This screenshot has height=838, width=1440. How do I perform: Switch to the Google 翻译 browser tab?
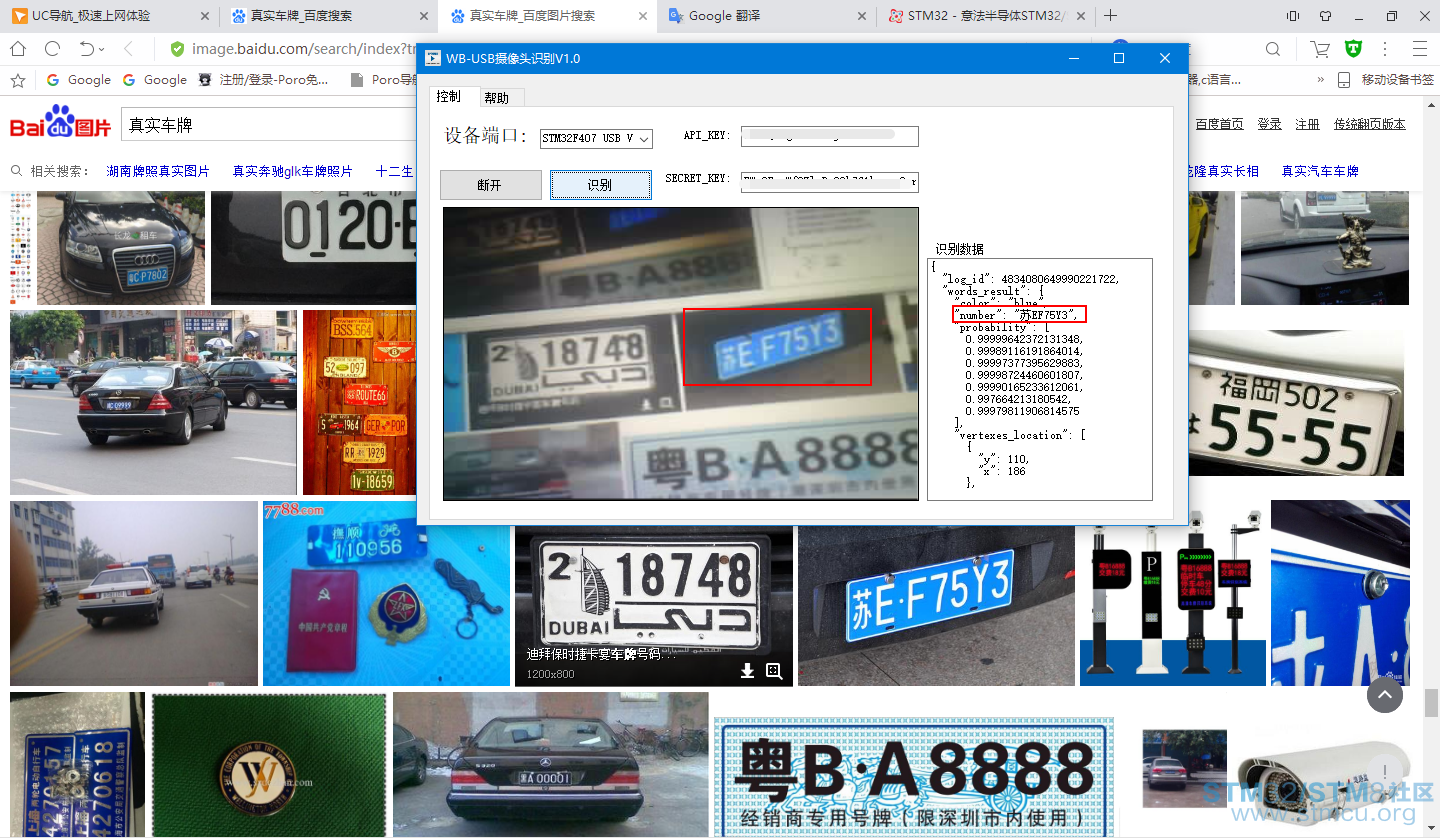point(766,16)
